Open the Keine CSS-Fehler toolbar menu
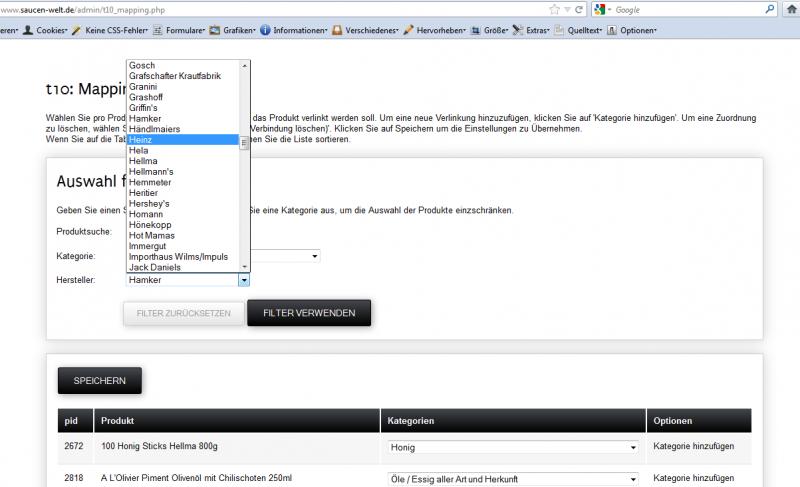This screenshot has height=487, width=800. pos(115,30)
